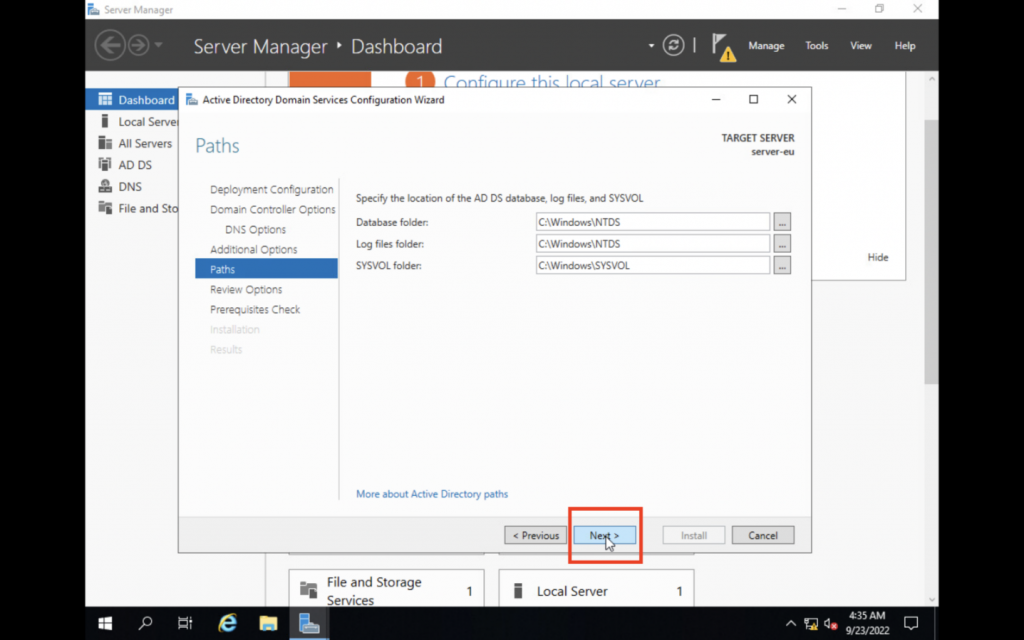Image resolution: width=1024 pixels, height=640 pixels.
Task: Select AD DS in the sidebar
Action: pyautogui.click(x=135, y=165)
